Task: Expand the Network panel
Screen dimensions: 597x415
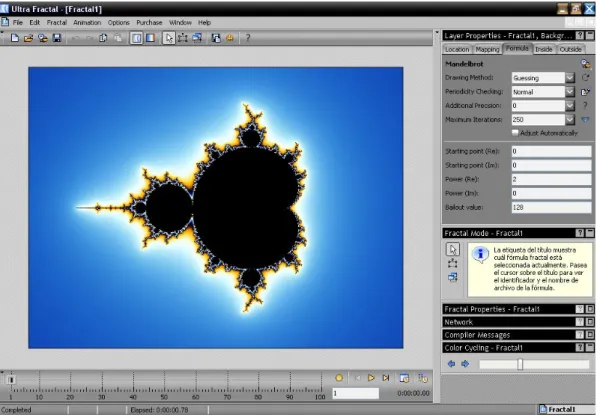Action: point(590,322)
